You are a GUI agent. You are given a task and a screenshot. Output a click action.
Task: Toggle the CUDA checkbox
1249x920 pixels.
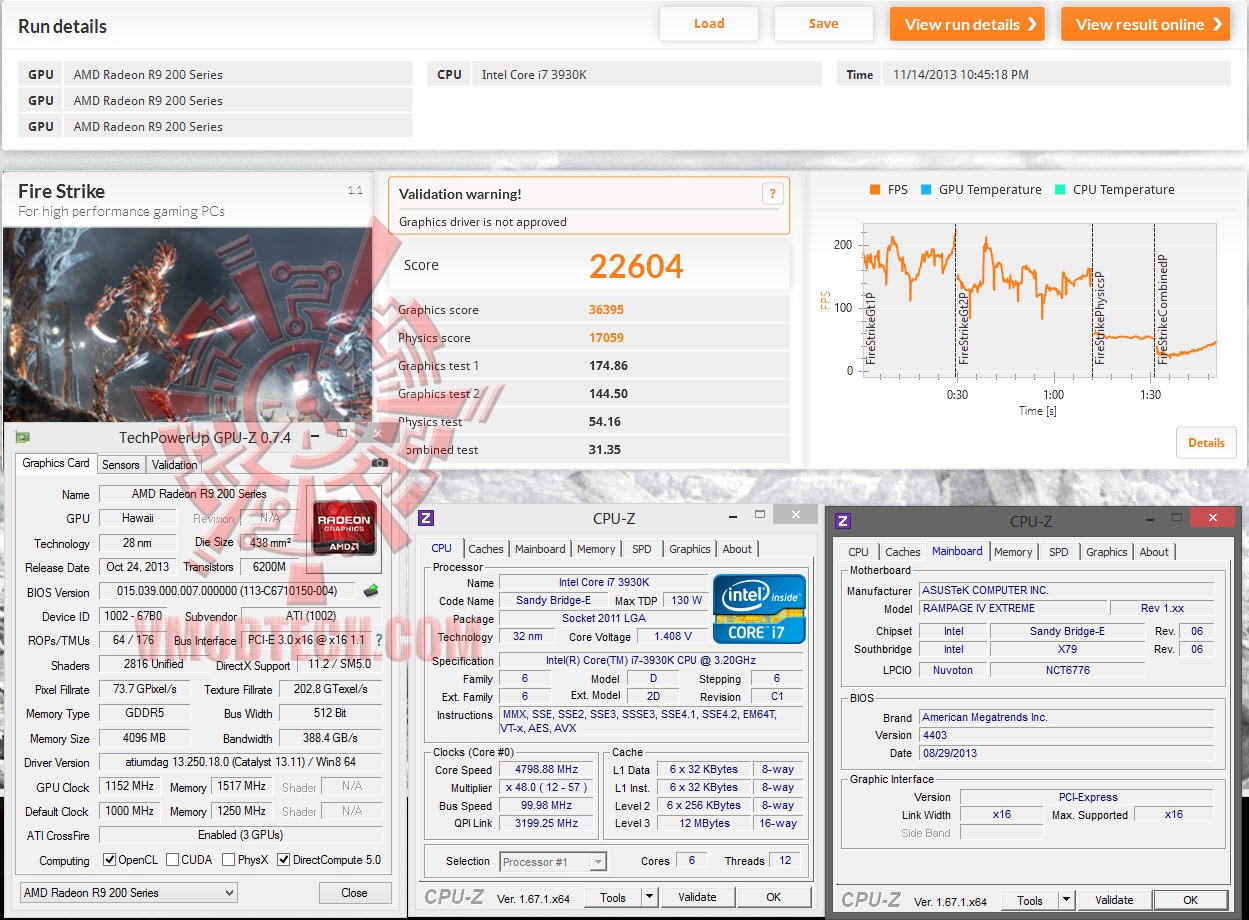point(173,860)
